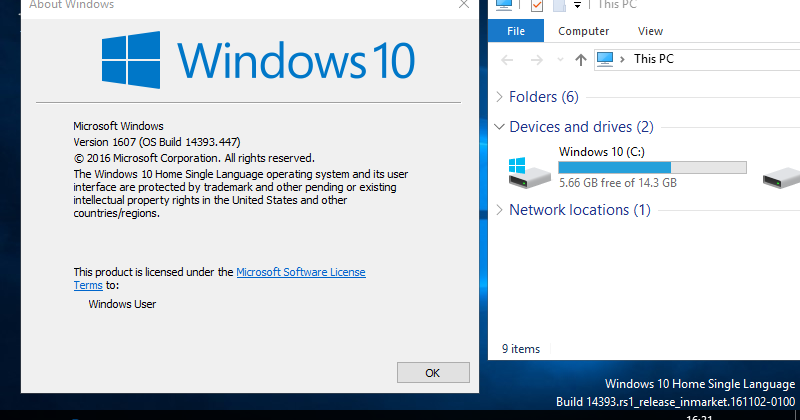Open the Microsoft Software License link
The height and width of the screenshot is (420, 800).
click(x=301, y=272)
